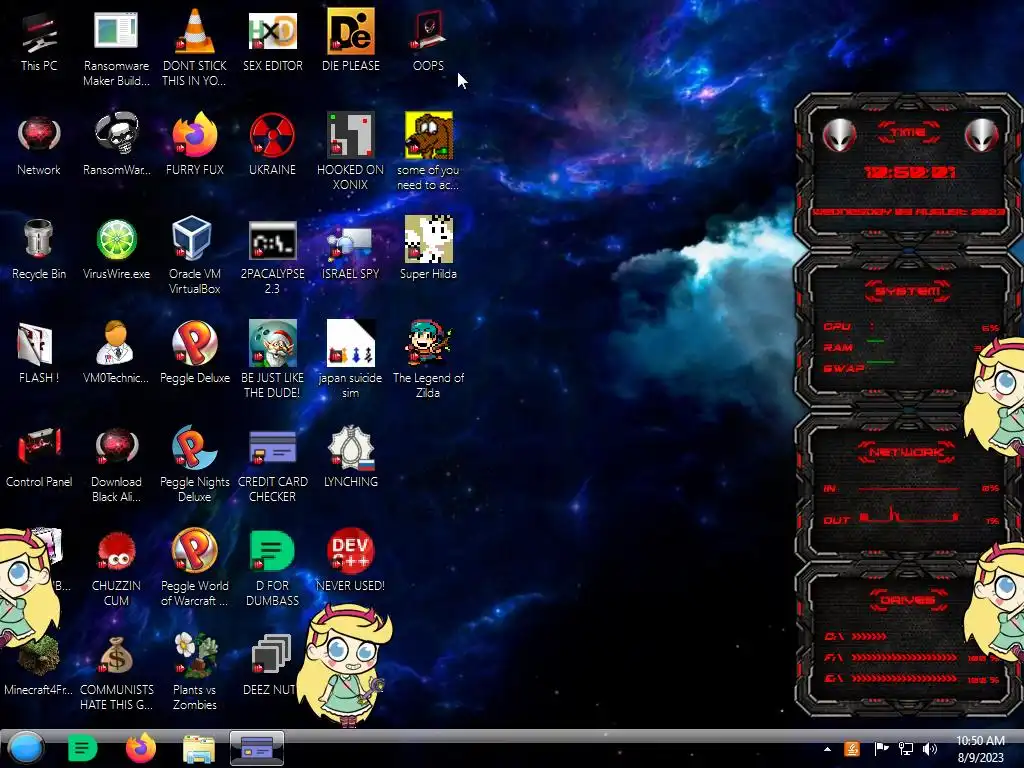
Task: Expand the hidden tray icons arrow
Action: pyautogui.click(x=827, y=749)
